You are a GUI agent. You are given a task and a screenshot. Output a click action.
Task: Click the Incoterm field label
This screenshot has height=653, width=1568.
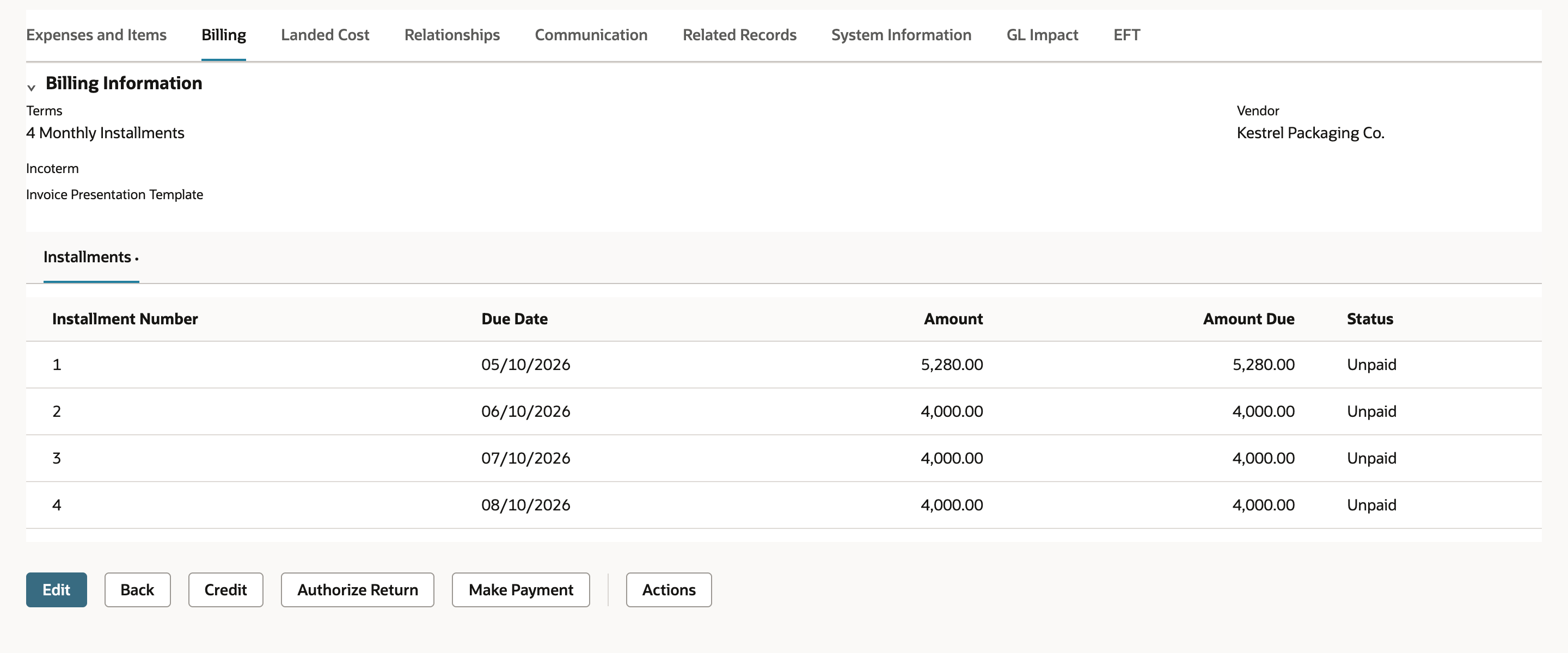pyautogui.click(x=52, y=168)
